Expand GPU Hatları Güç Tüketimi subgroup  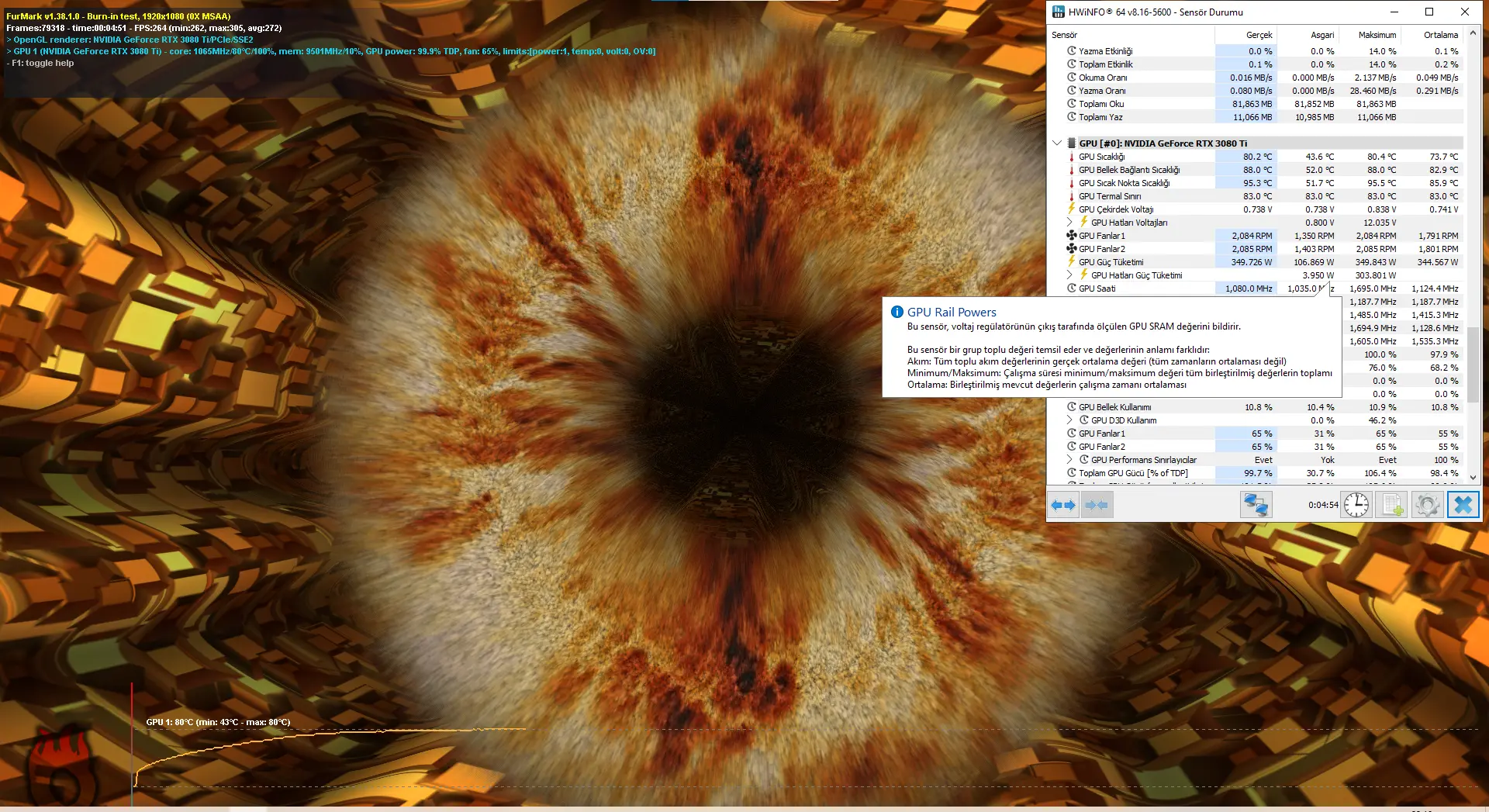(x=1069, y=275)
